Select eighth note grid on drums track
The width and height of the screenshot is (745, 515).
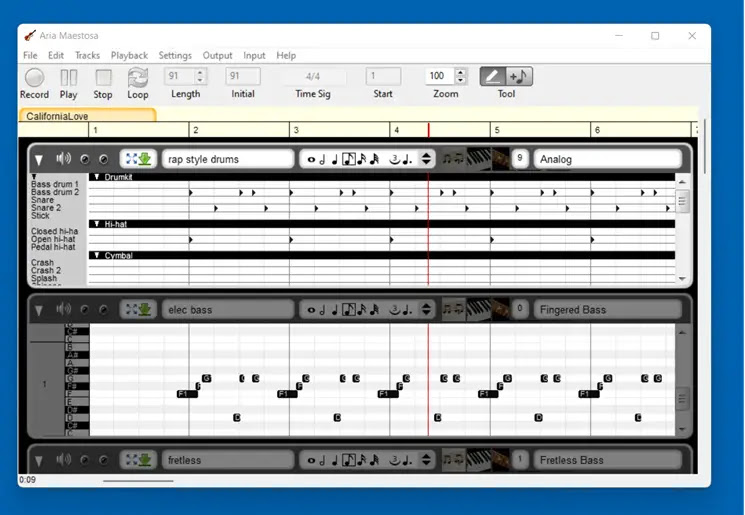point(349,159)
